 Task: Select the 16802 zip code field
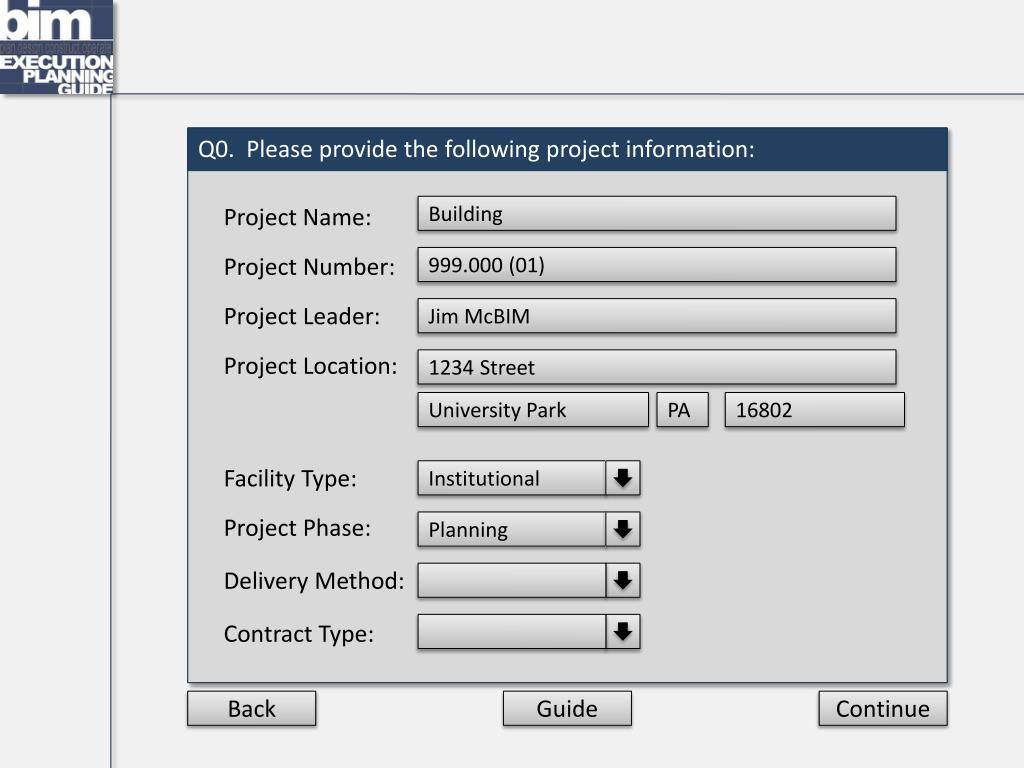pos(814,409)
